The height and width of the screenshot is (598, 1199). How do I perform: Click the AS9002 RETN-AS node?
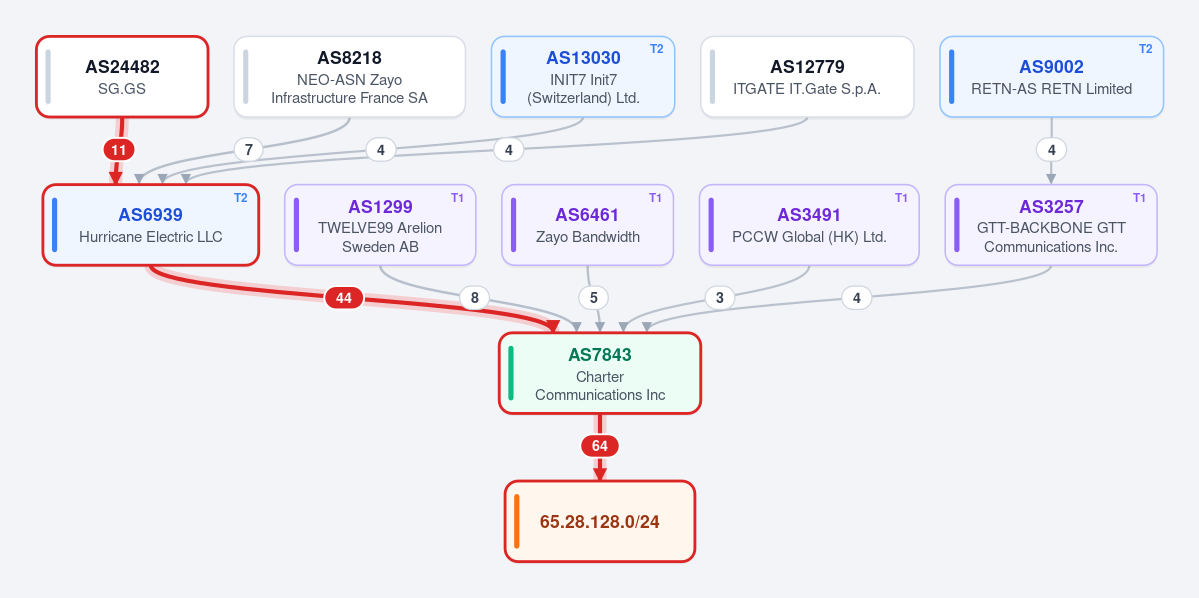point(1051,76)
